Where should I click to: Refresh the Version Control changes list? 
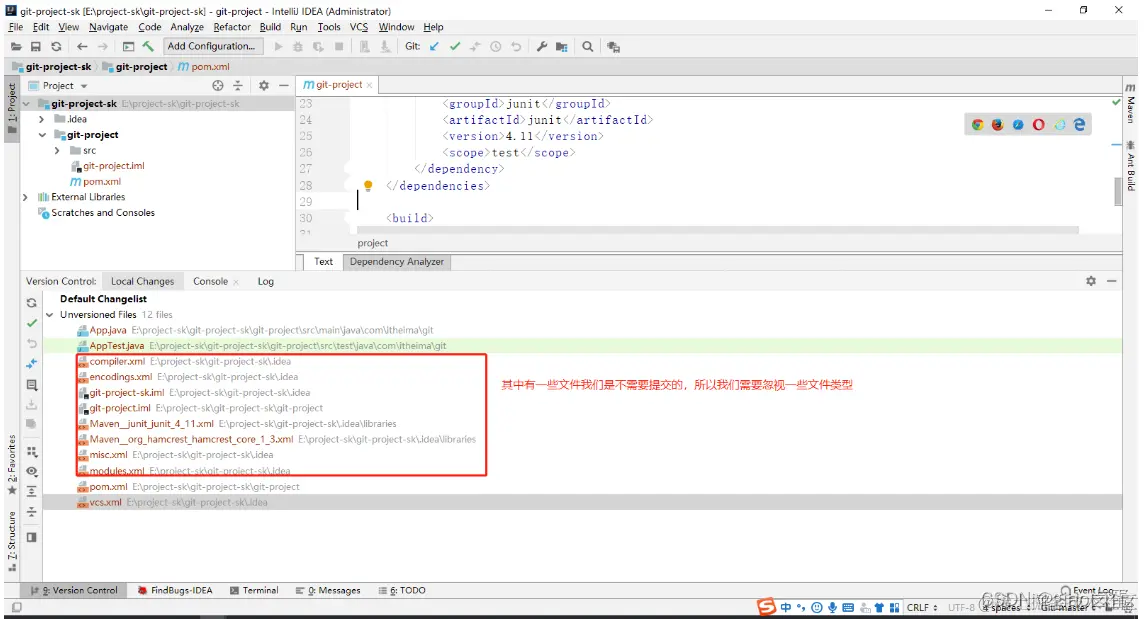coord(31,303)
